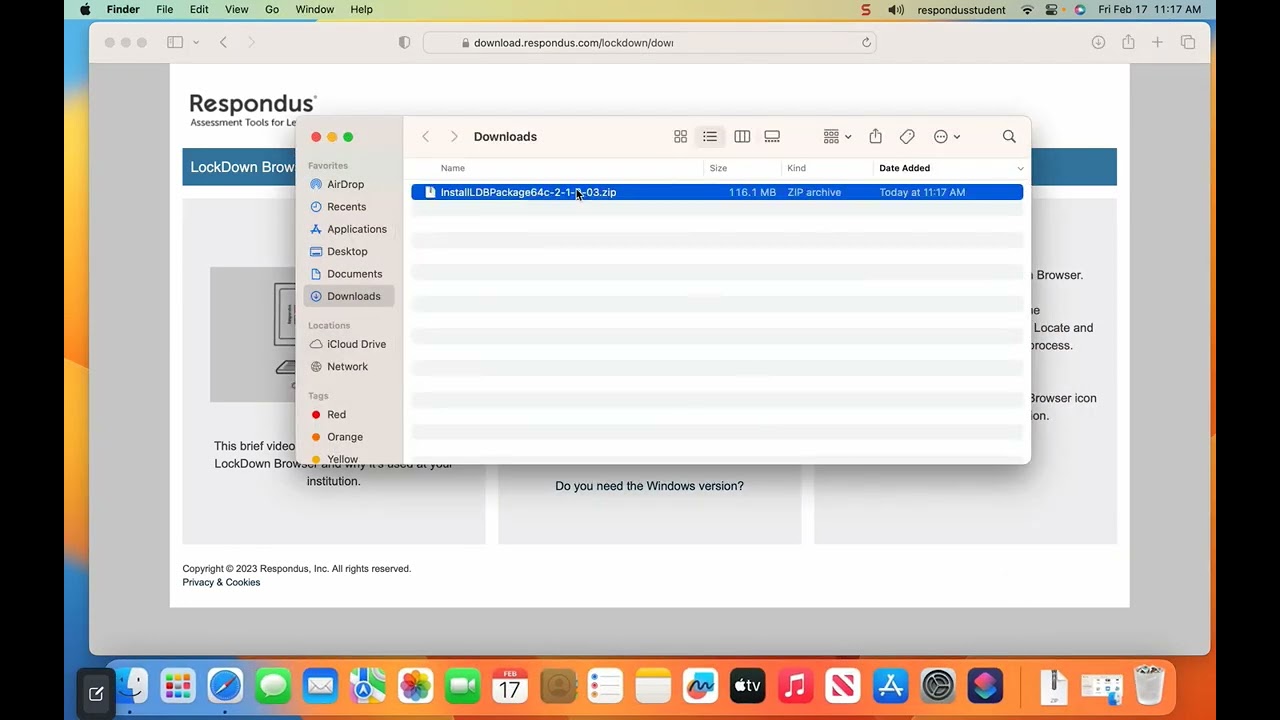The width and height of the screenshot is (1280, 720).
Task: Open the Finder menu
Action: click(x=123, y=10)
